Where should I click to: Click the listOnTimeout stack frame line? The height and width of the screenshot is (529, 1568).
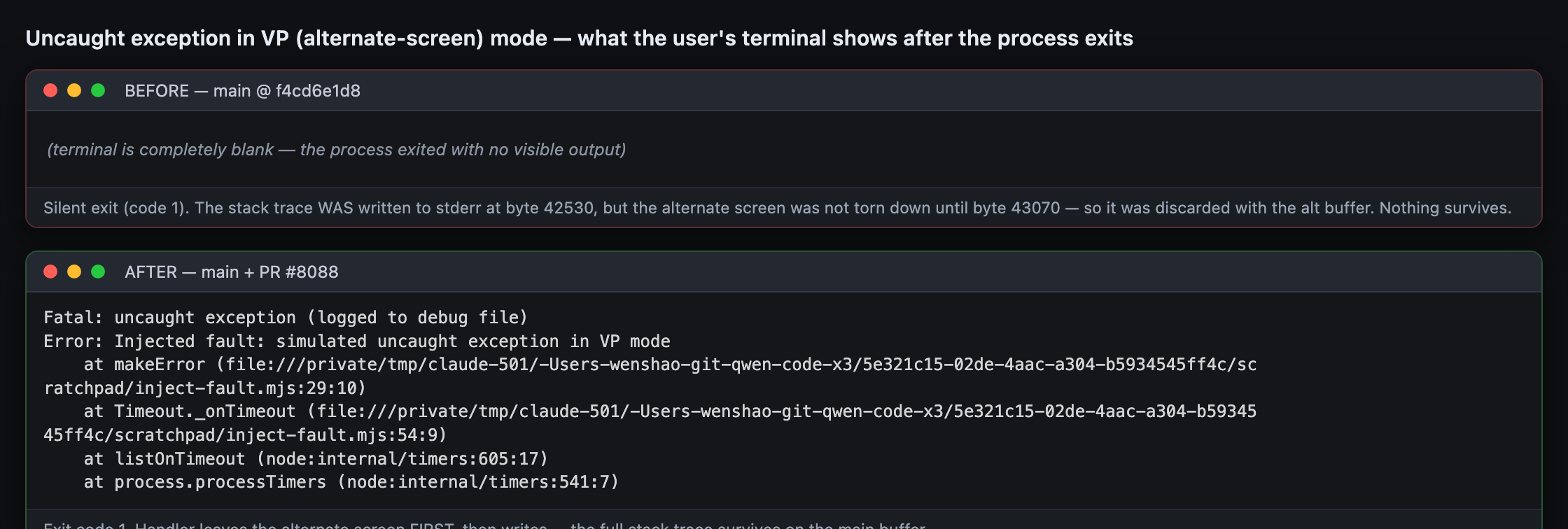pos(316,459)
